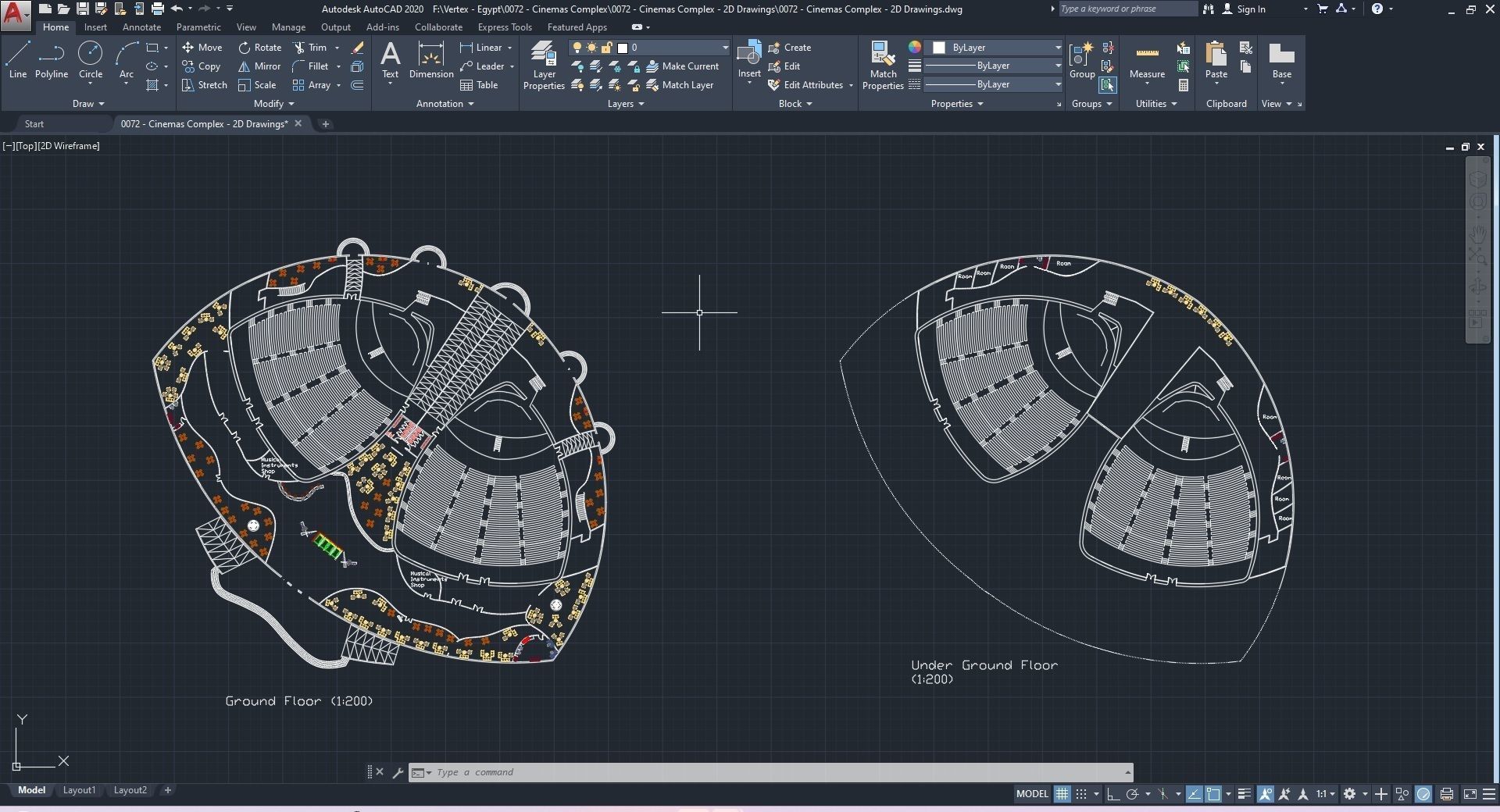This screenshot has height=812, width=1500.
Task: Expand the Layers panel
Action: (626, 104)
